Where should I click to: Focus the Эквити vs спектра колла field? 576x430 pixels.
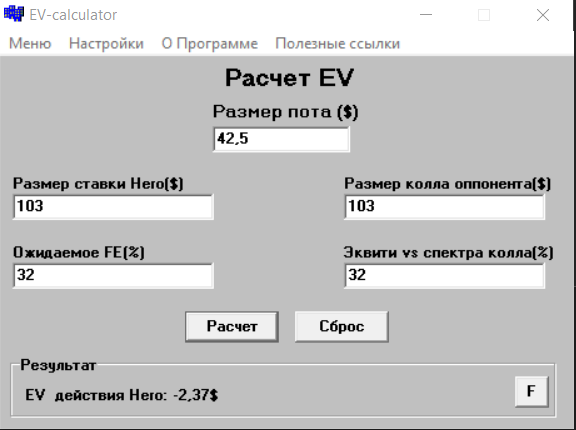tap(444, 276)
